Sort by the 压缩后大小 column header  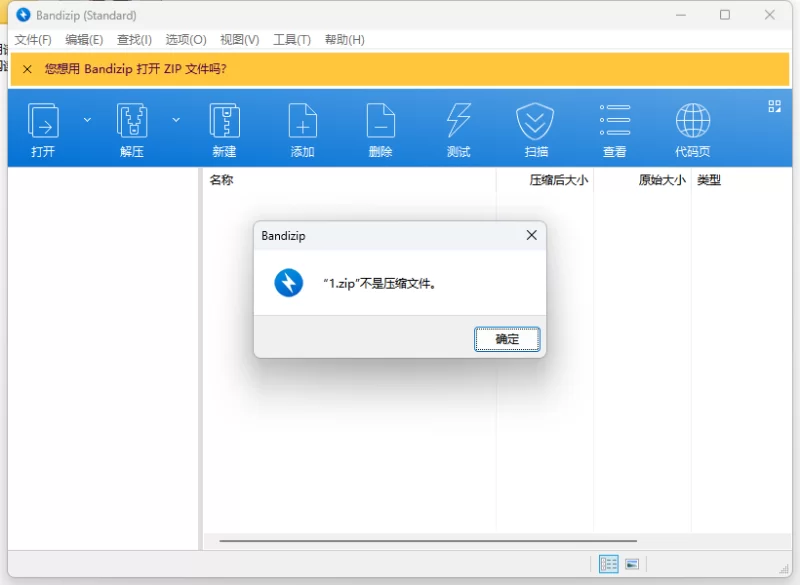[x=544, y=180]
